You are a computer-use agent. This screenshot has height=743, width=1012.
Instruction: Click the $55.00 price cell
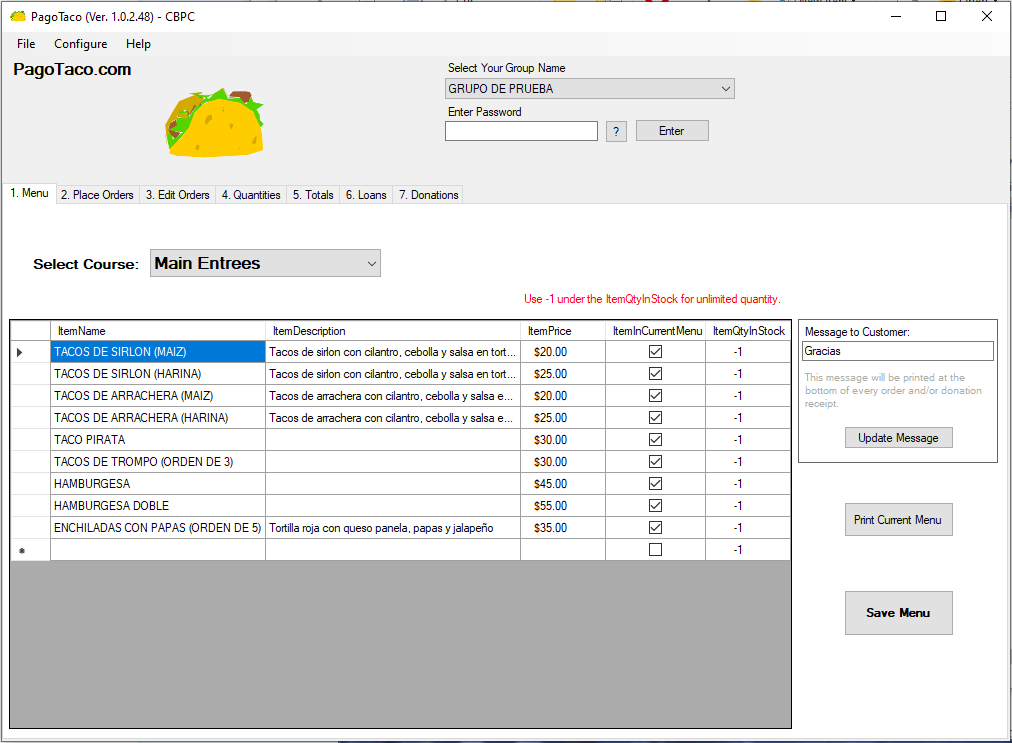pyautogui.click(x=563, y=505)
